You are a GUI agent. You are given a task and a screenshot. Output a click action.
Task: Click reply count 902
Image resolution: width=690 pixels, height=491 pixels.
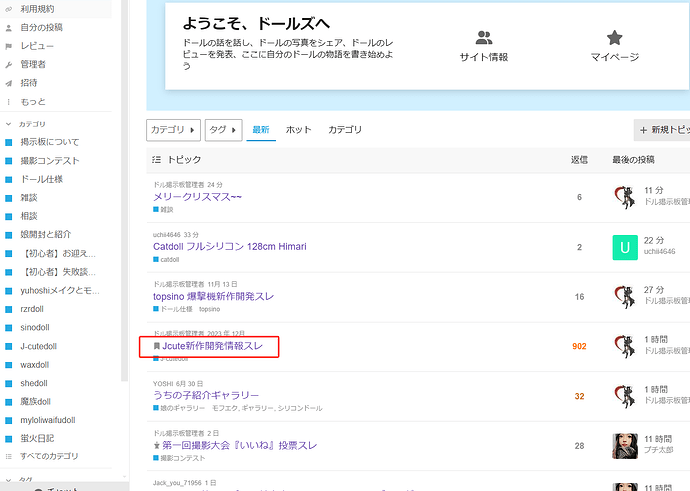(x=579, y=346)
